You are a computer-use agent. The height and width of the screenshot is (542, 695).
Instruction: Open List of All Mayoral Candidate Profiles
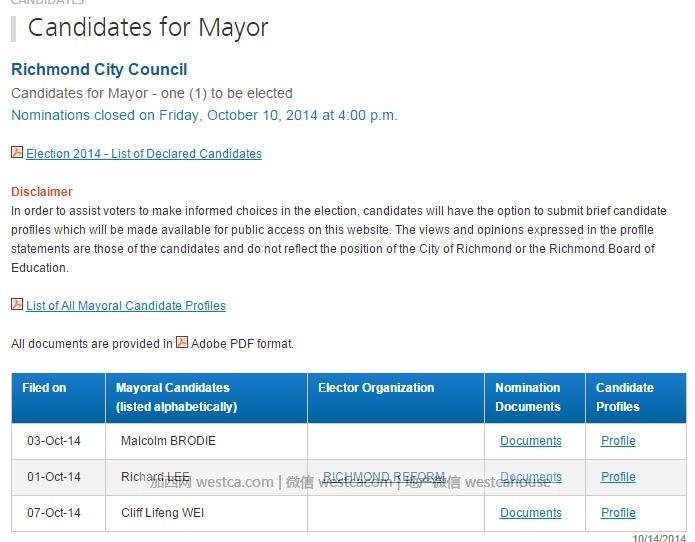pyautogui.click(x=126, y=306)
